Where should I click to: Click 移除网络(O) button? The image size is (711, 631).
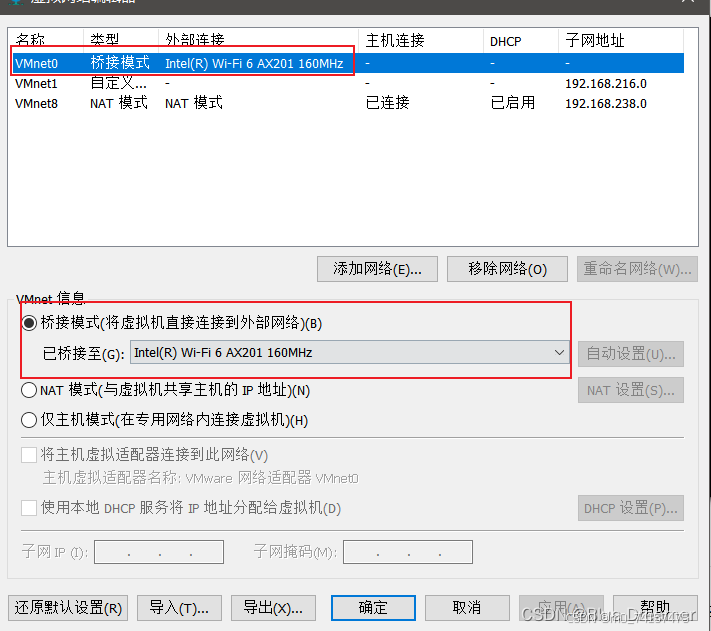coord(507,269)
